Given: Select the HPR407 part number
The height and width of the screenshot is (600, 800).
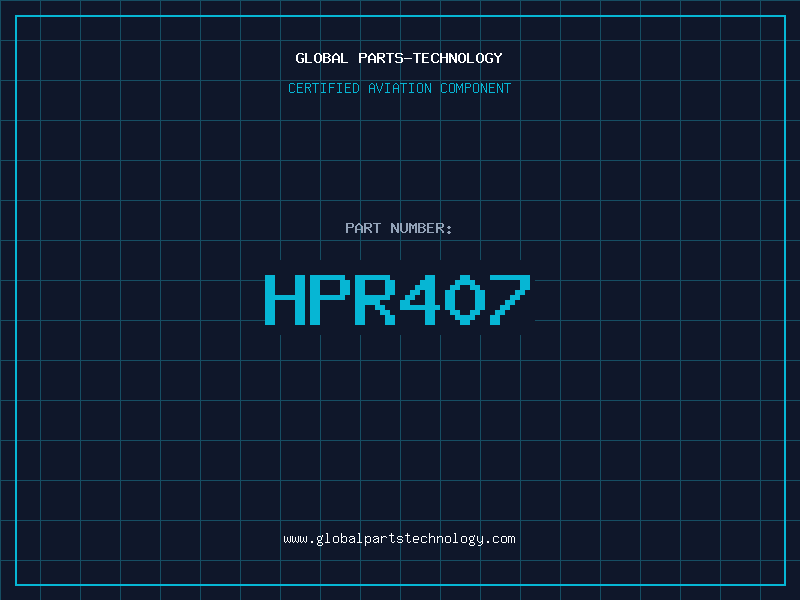Looking at the screenshot, I should (397, 298).
